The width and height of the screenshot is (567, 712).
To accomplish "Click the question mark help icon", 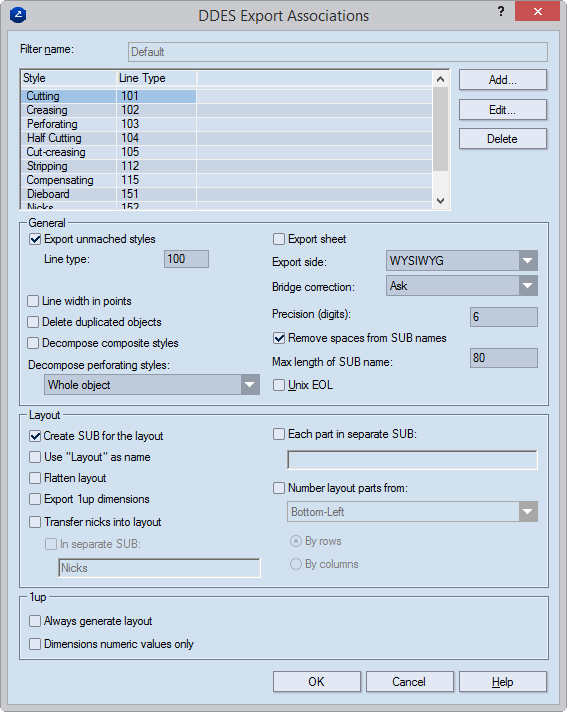I will (501, 11).
